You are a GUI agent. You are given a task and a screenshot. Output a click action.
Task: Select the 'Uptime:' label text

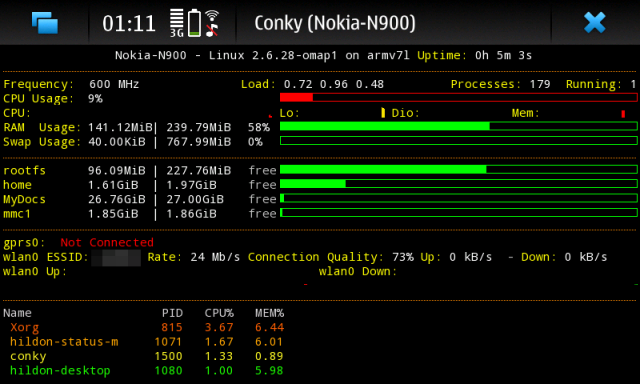(x=442, y=55)
